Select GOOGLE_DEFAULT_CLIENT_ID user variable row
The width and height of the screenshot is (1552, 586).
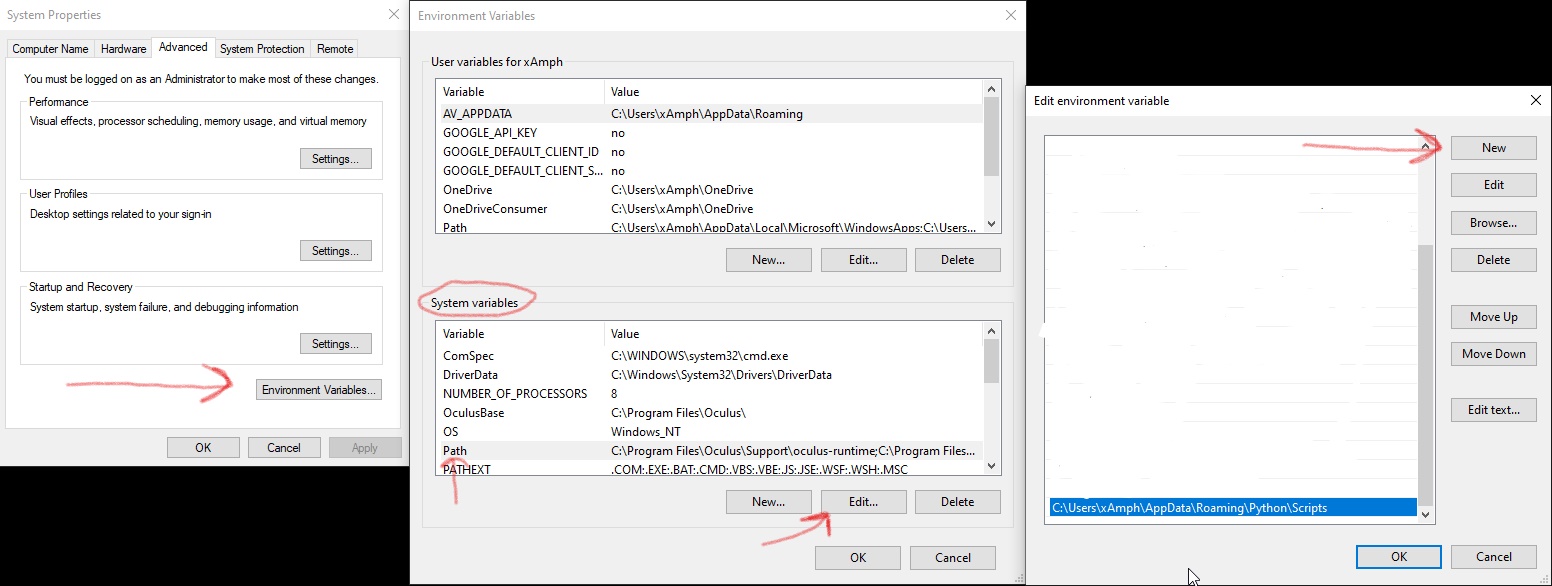(x=711, y=152)
